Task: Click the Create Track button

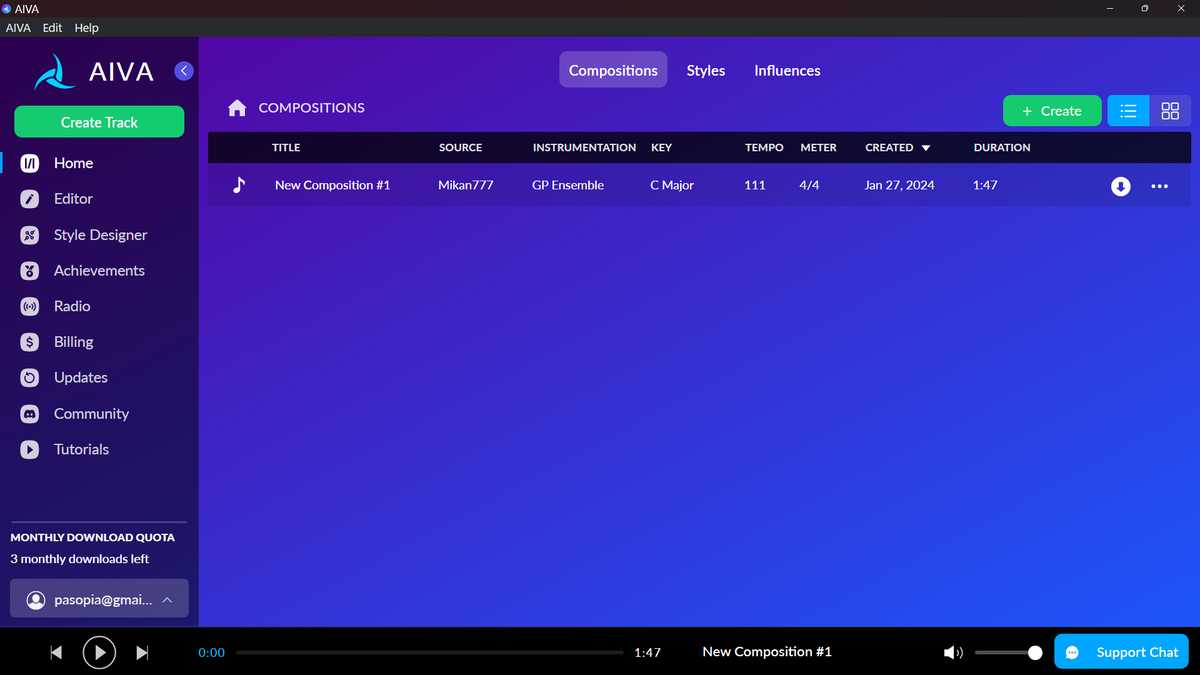Action: point(99,122)
